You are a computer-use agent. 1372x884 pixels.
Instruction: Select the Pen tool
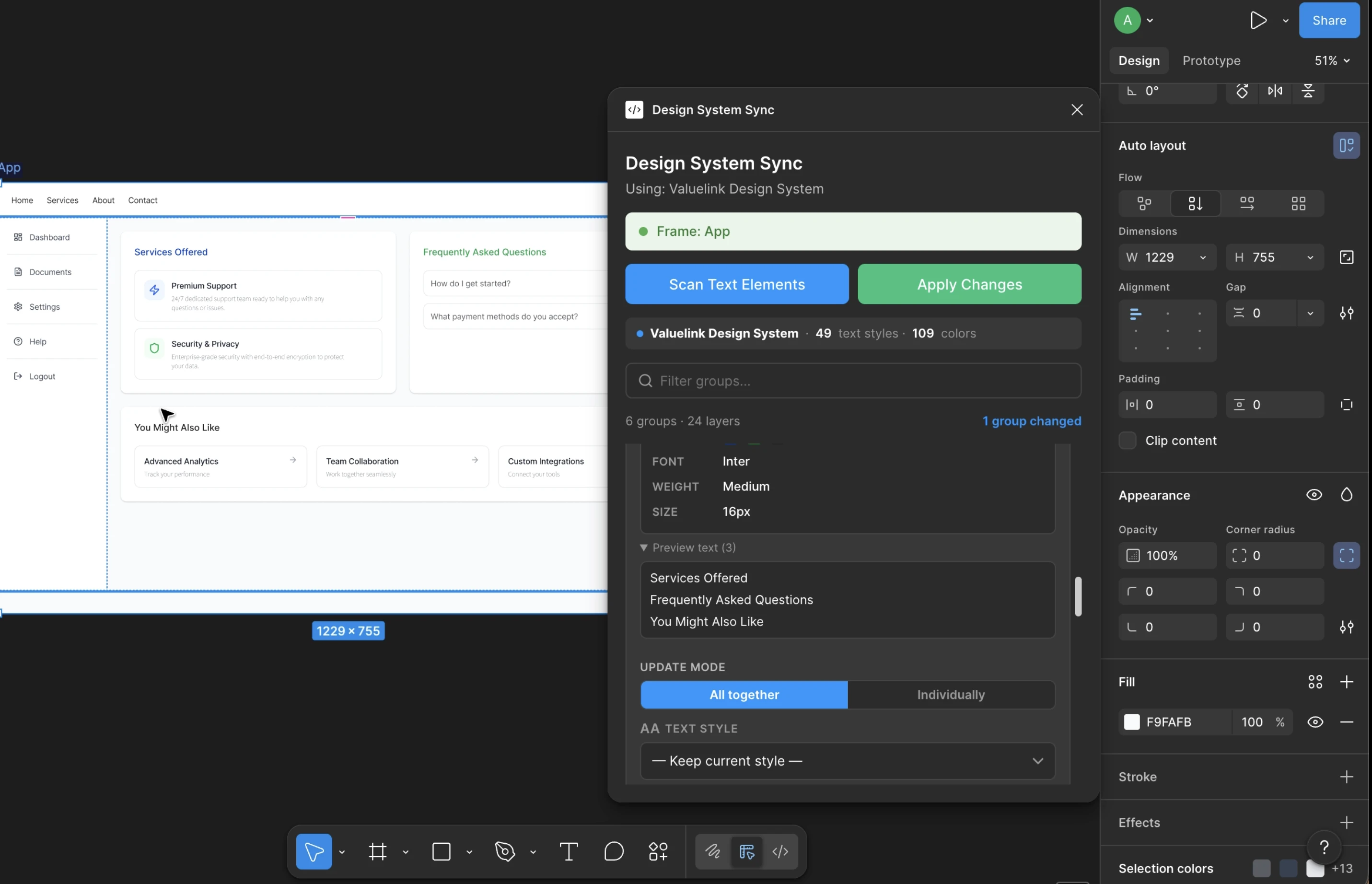click(505, 851)
